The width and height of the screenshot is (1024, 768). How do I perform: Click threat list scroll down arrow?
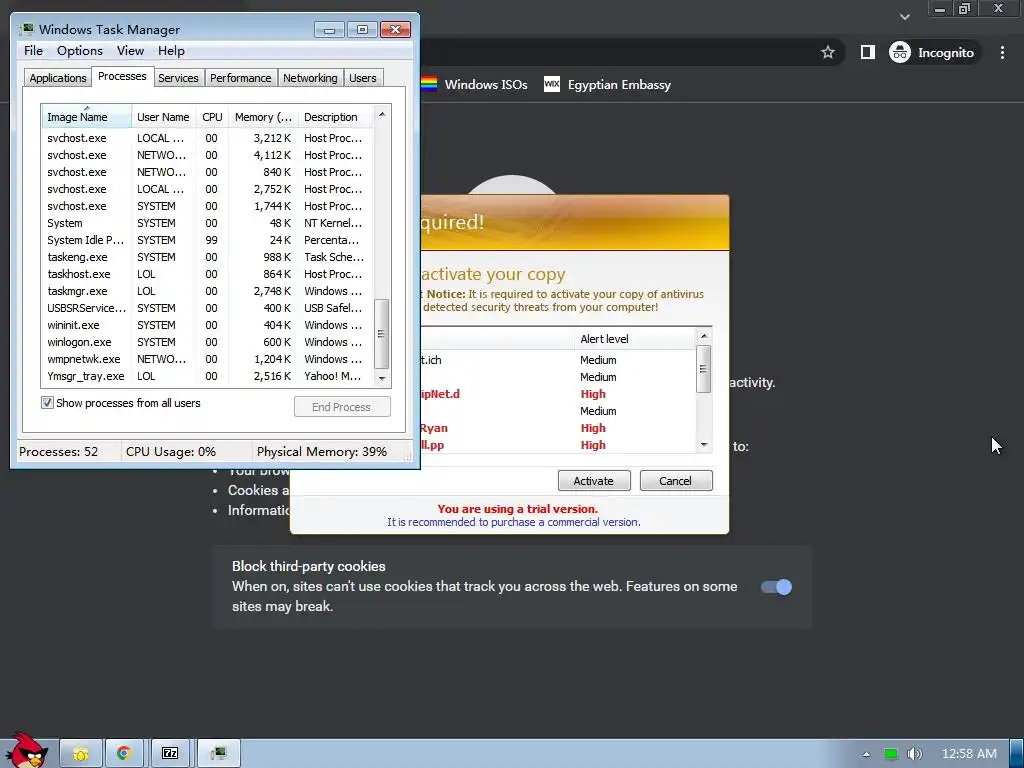pyautogui.click(x=703, y=445)
